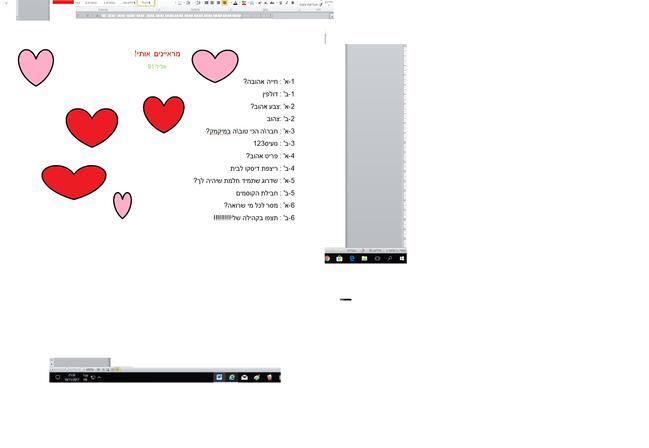Select the red heart at lower left
The width and height of the screenshot is (649, 448).
click(x=73, y=181)
